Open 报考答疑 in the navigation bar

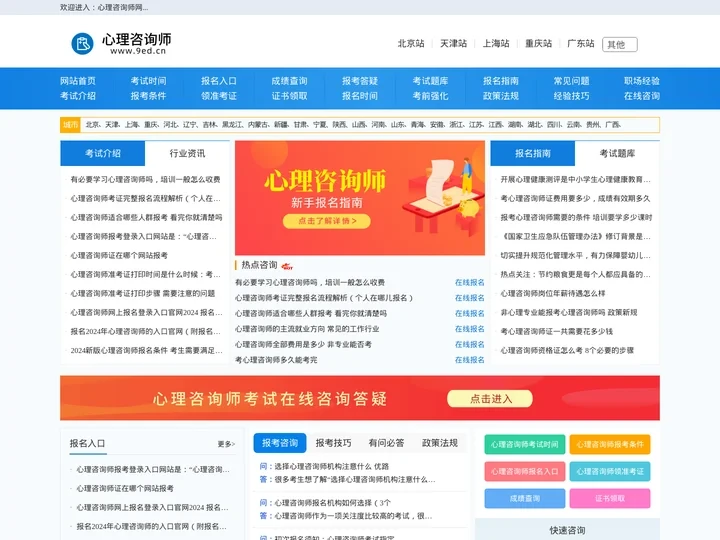[x=360, y=81]
